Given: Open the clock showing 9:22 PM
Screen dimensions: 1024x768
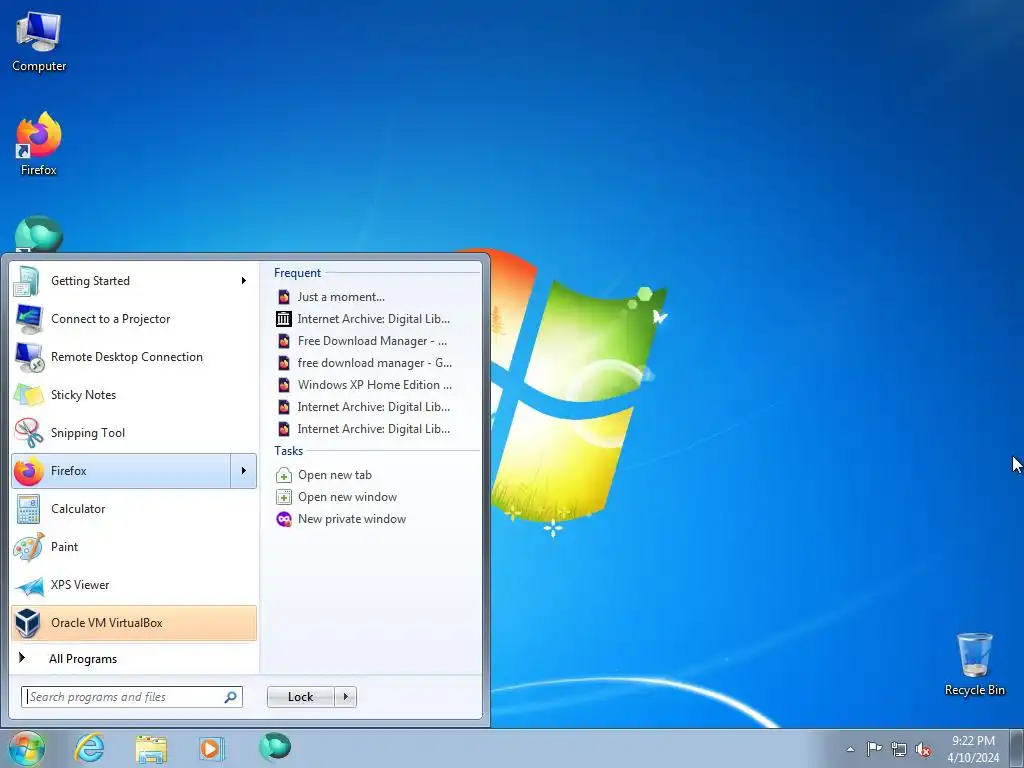Looking at the screenshot, I should pyautogui.click(x=973, y=749).
